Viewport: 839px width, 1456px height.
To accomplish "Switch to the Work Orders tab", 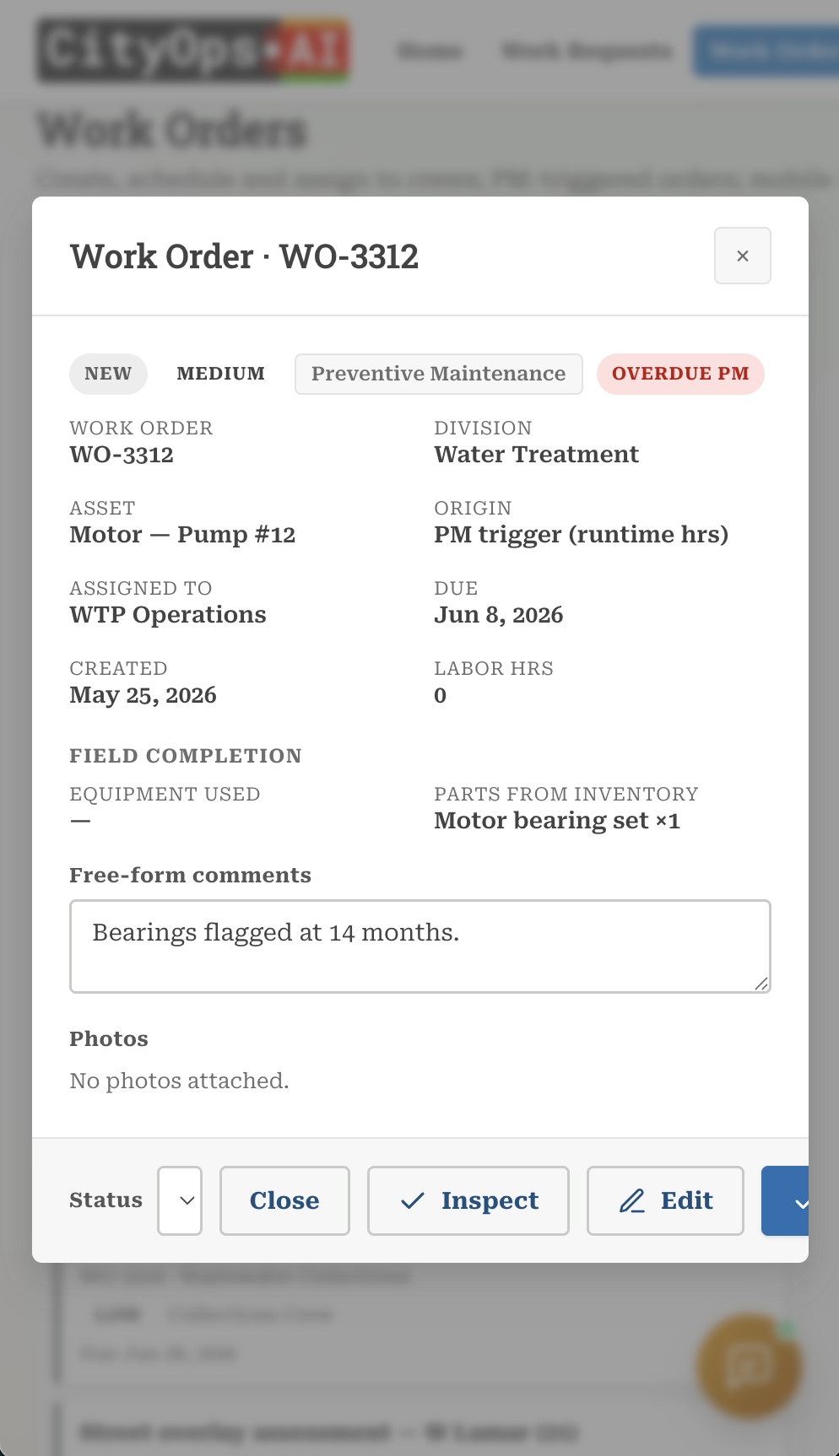I will (766, 51).
